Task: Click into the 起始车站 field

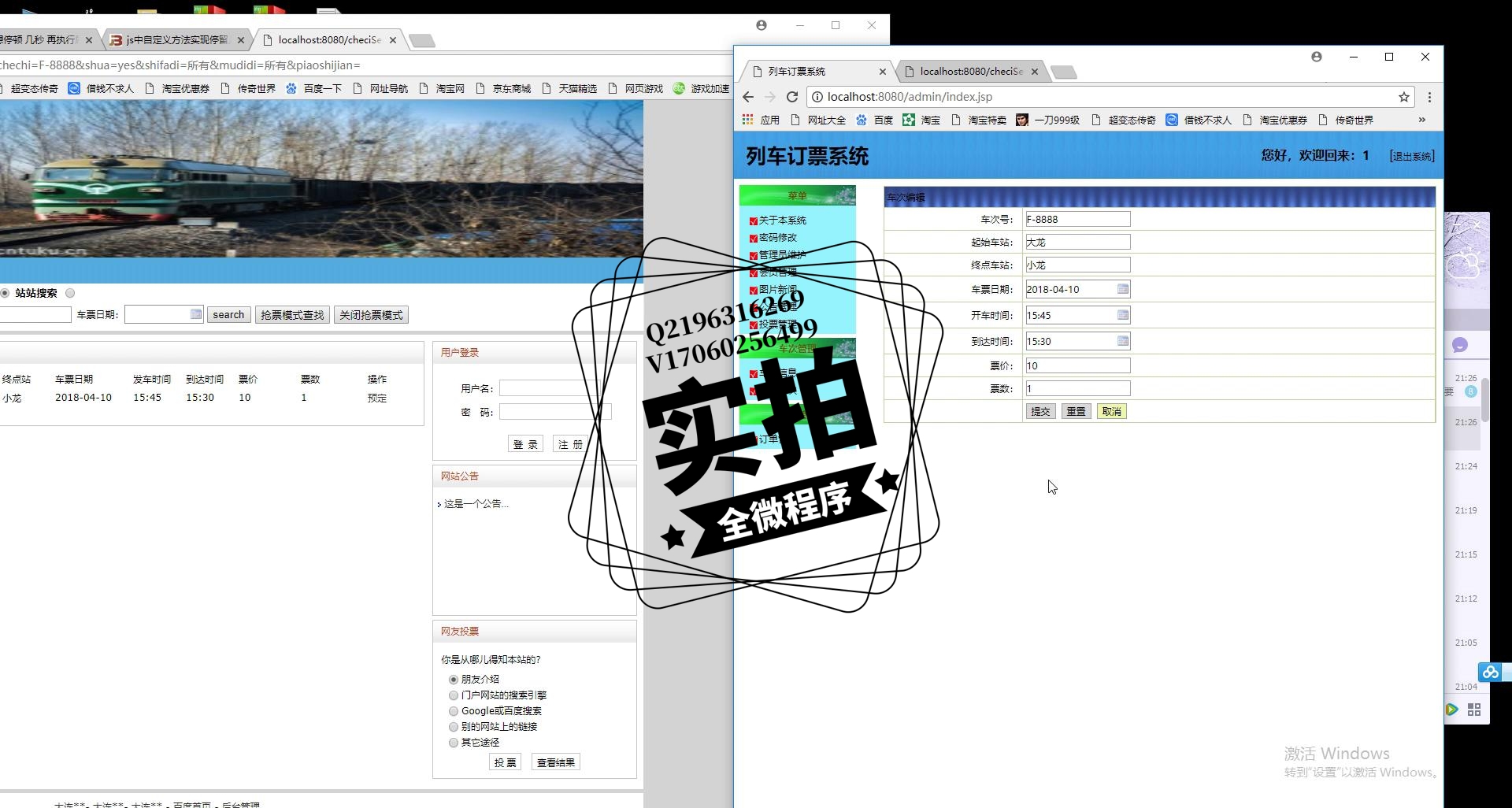Action: (x=1077, y=242)
